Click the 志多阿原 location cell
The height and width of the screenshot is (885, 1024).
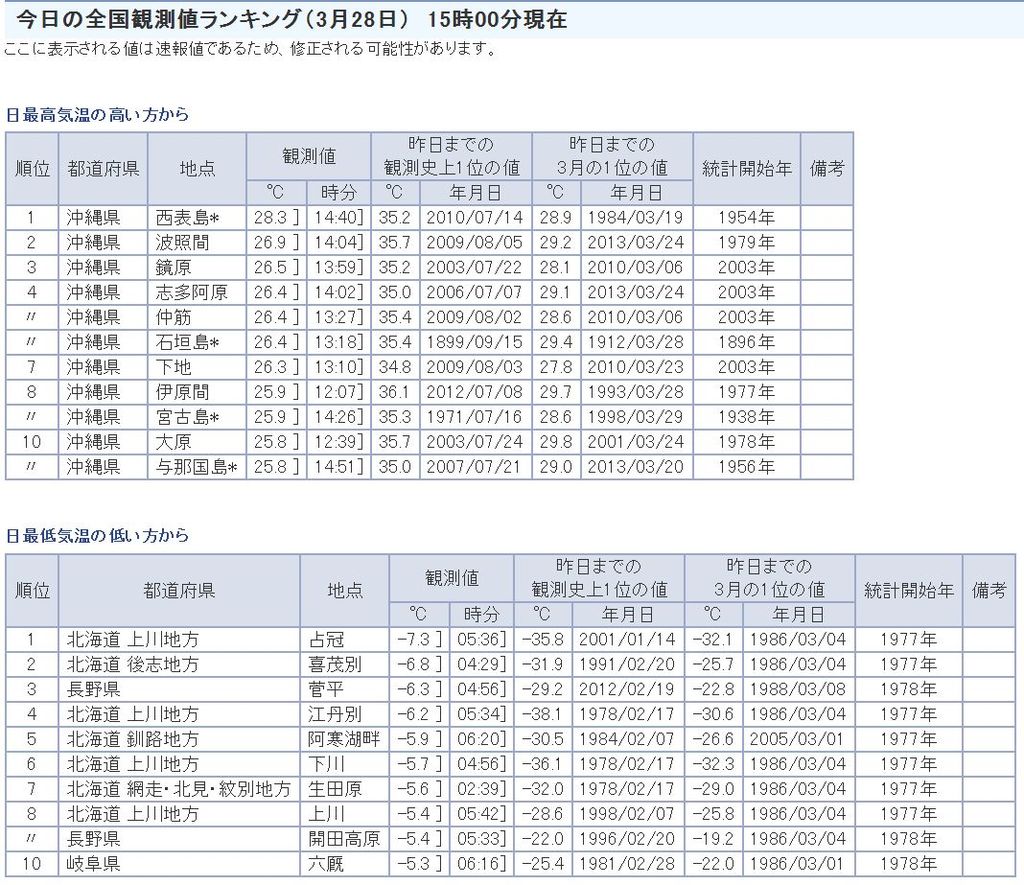pyautogui.click(x=191, y=292)
